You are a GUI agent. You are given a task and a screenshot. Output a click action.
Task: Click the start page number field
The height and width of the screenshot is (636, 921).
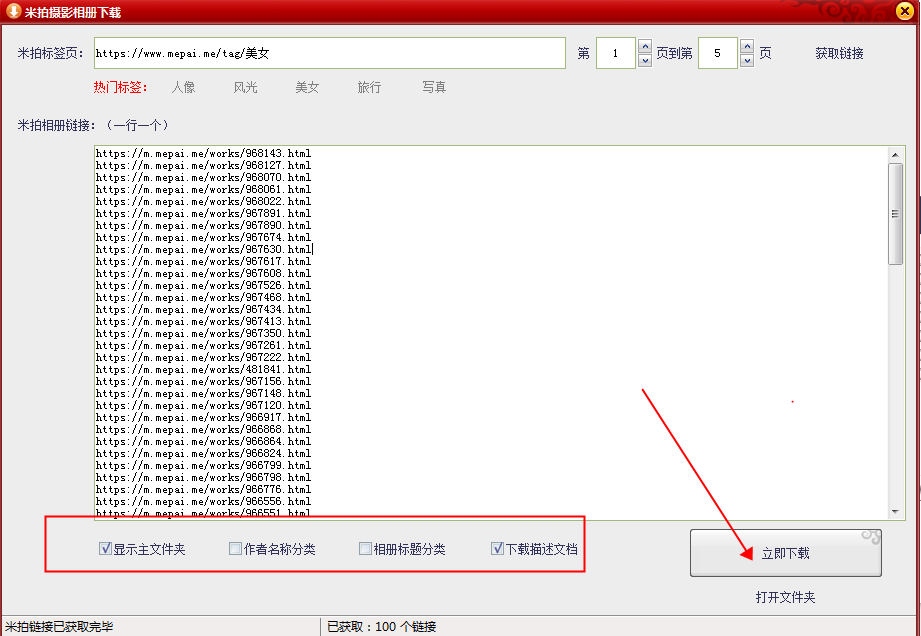click(616, 53)
